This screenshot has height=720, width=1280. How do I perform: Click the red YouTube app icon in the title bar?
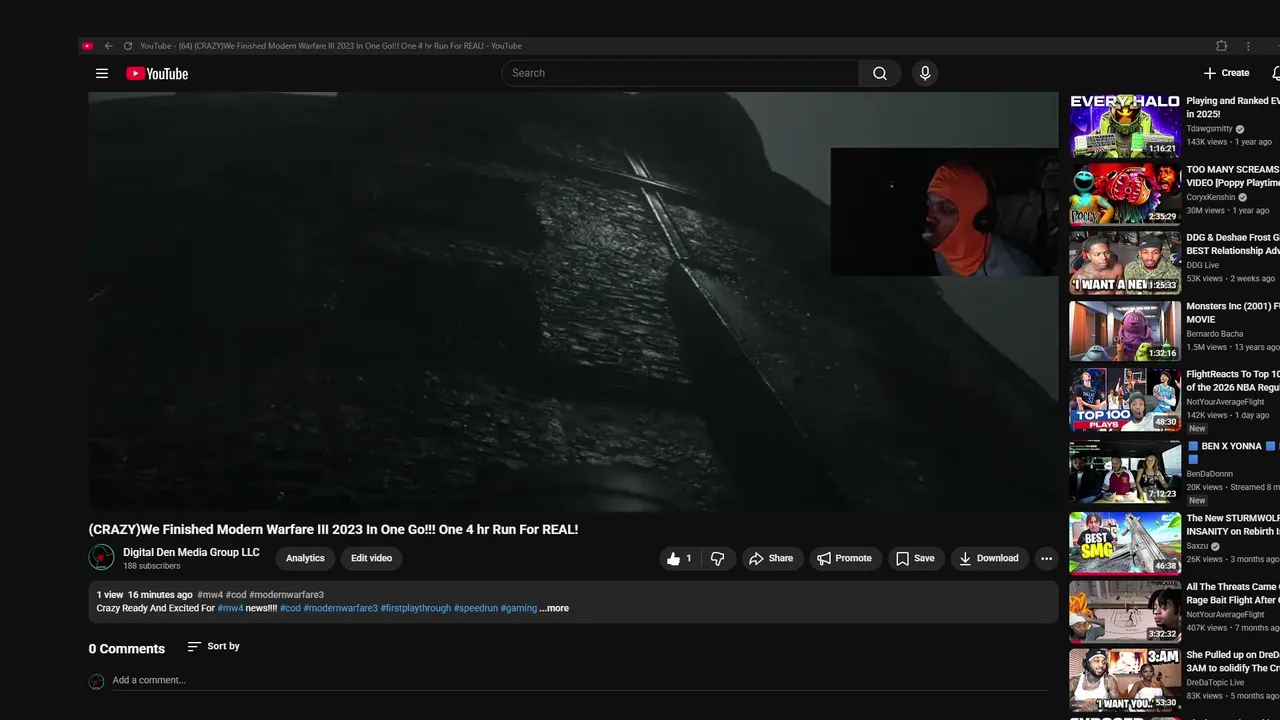pos(88,46)
